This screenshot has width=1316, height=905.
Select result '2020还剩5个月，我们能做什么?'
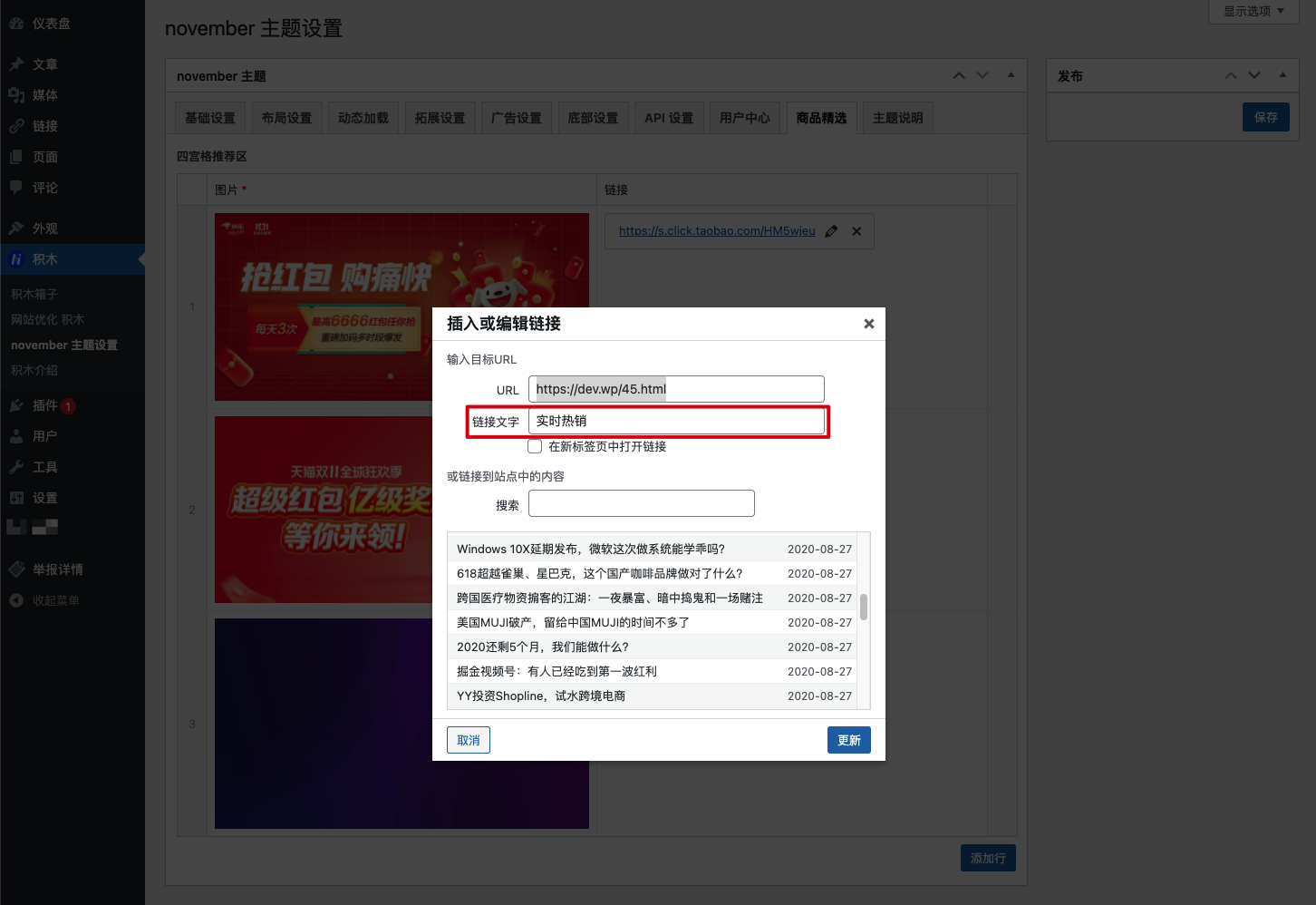pyautogui.click(x=652, y=647)
